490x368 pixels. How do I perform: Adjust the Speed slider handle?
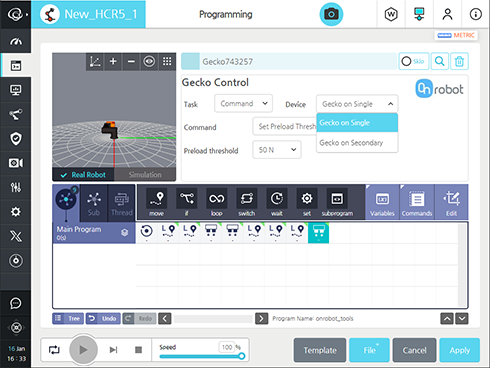tap(242, 356)
